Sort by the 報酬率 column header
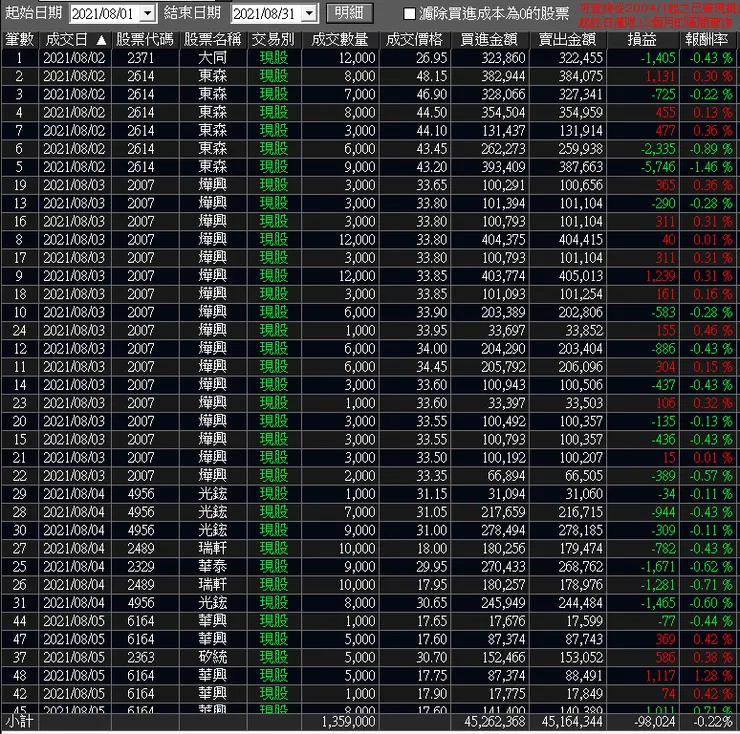Viewport: 740px width, 734px height. 707,40
